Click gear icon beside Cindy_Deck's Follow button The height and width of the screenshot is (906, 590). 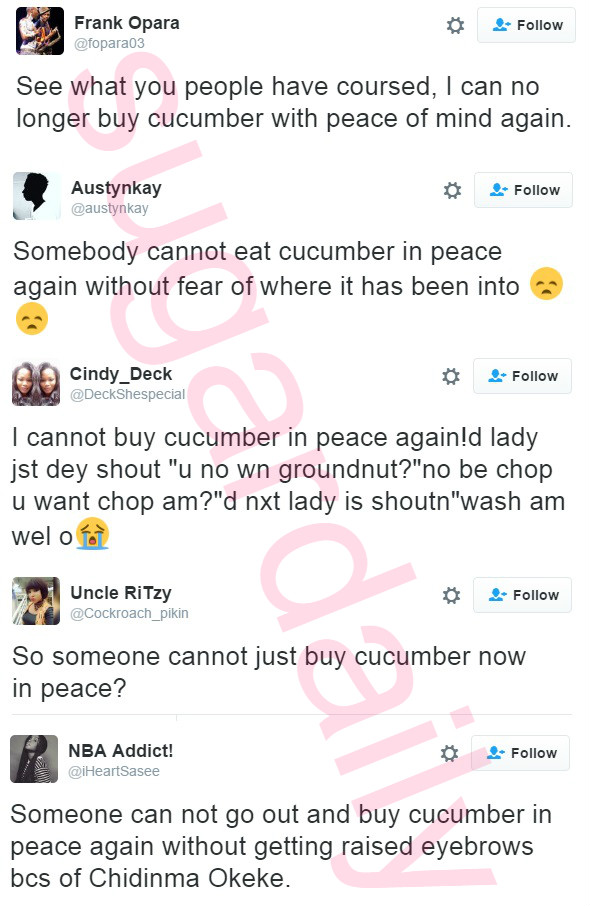pyautogui.click(x=451, y=376)
